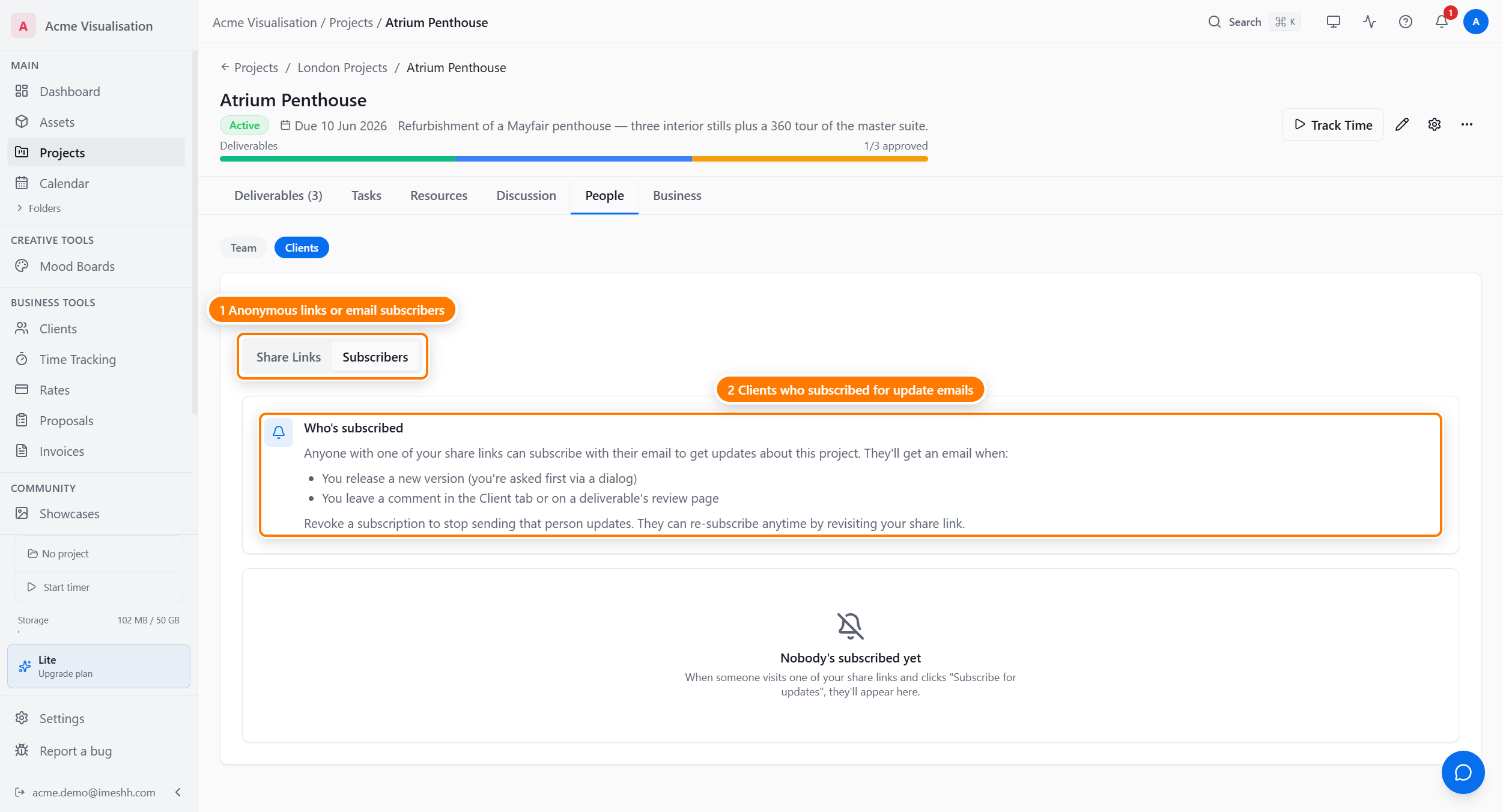Switch to the Resources tab

(x=439, y=196)
